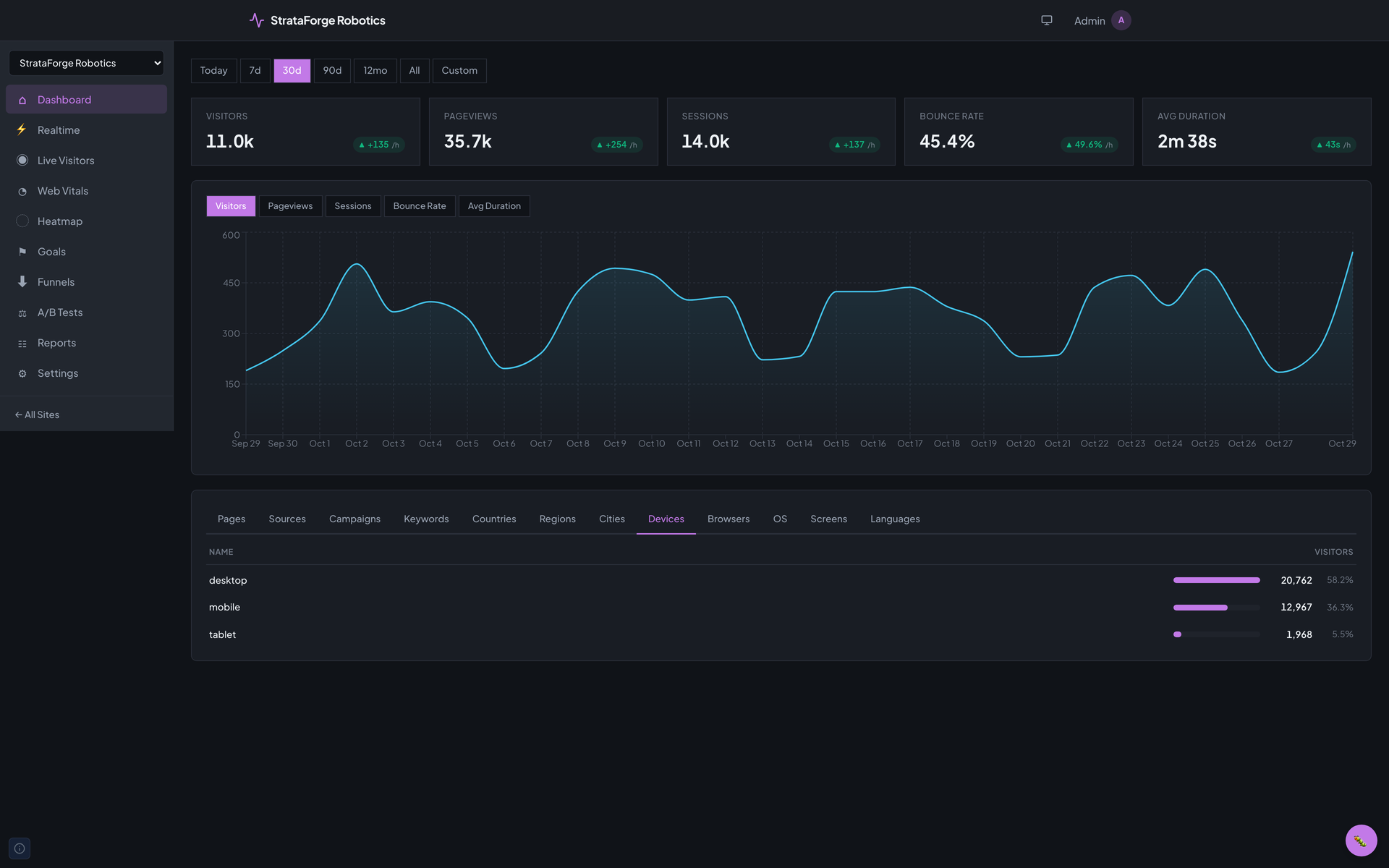This screenshot has width=1389, height=868.
Task: Open the Languages tab
Action: point(895,519)
